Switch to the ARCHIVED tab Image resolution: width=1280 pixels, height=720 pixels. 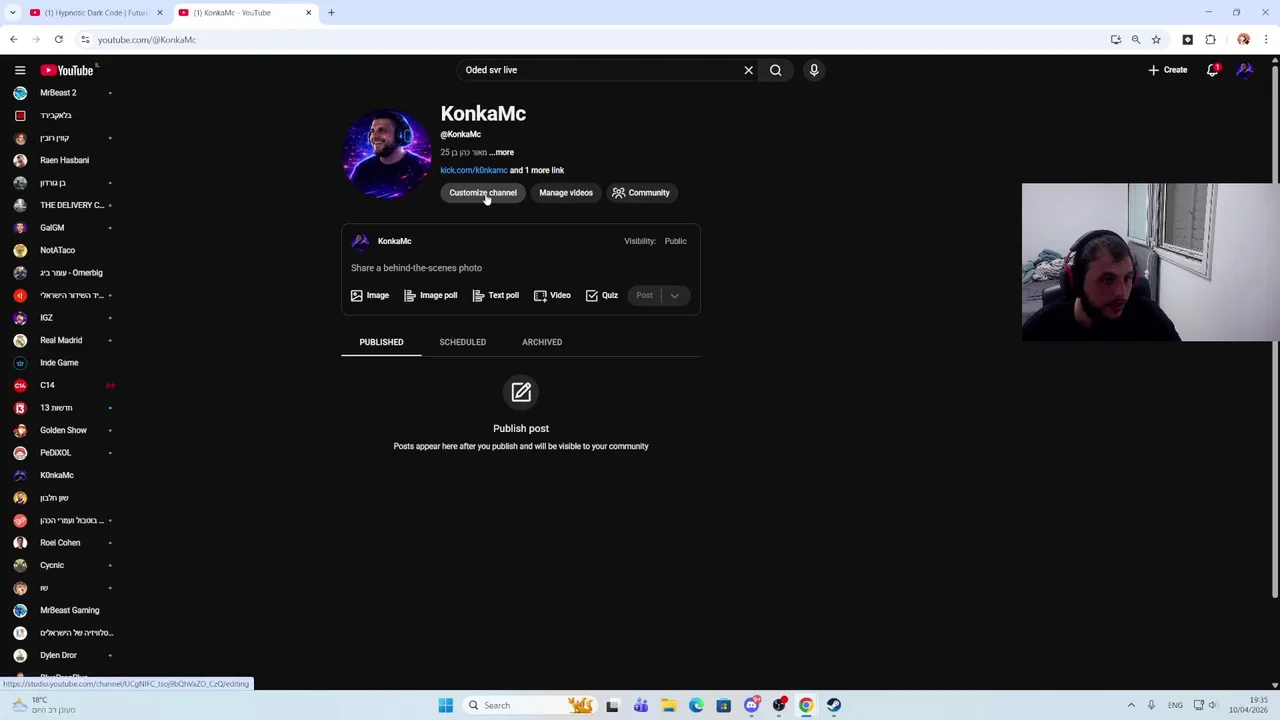(542, 342)
